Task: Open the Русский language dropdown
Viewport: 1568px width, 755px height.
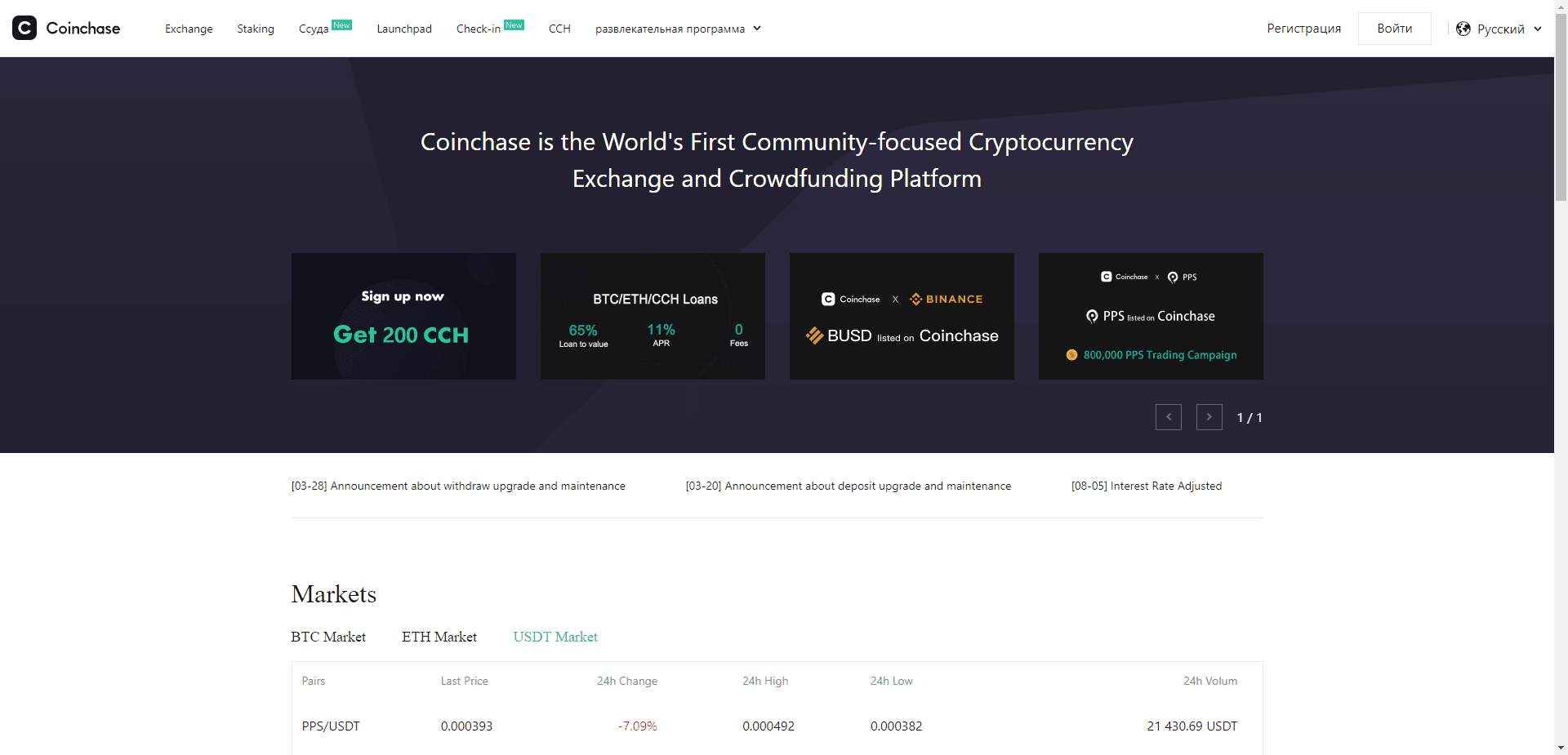Action: tap(1501, 29)
